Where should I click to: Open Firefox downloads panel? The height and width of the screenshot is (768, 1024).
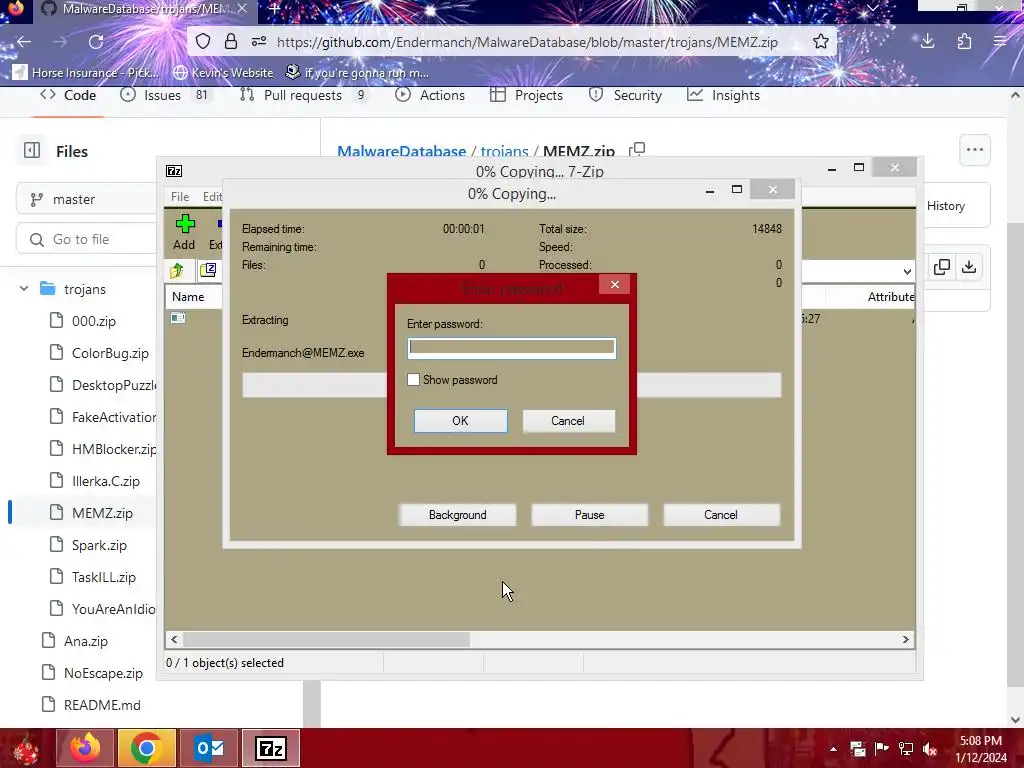click(x=927, y=42)
